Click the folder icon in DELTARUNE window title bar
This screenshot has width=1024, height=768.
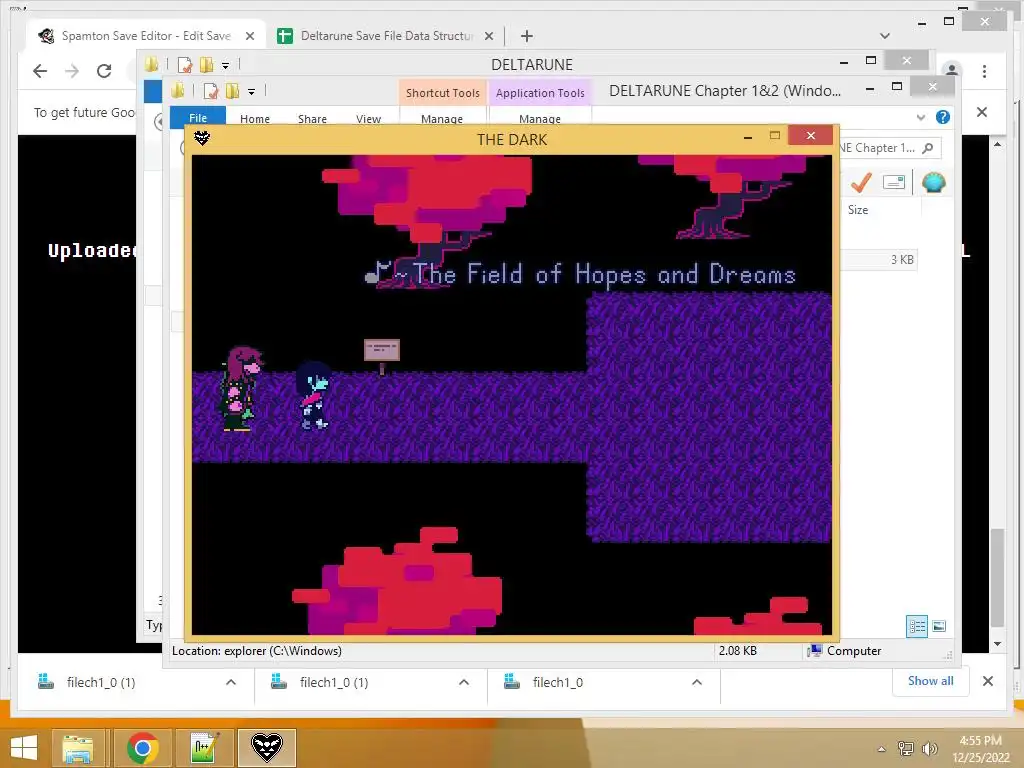coord(152,64)
